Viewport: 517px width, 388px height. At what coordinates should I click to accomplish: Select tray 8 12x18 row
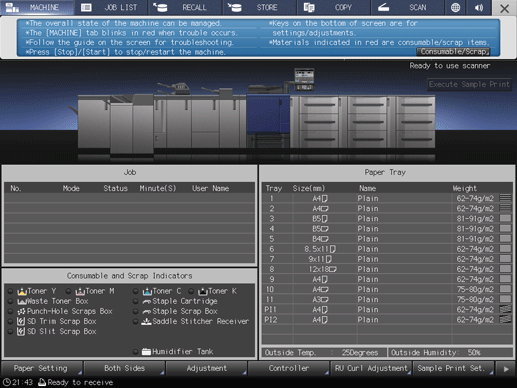[x=387, y=269]
